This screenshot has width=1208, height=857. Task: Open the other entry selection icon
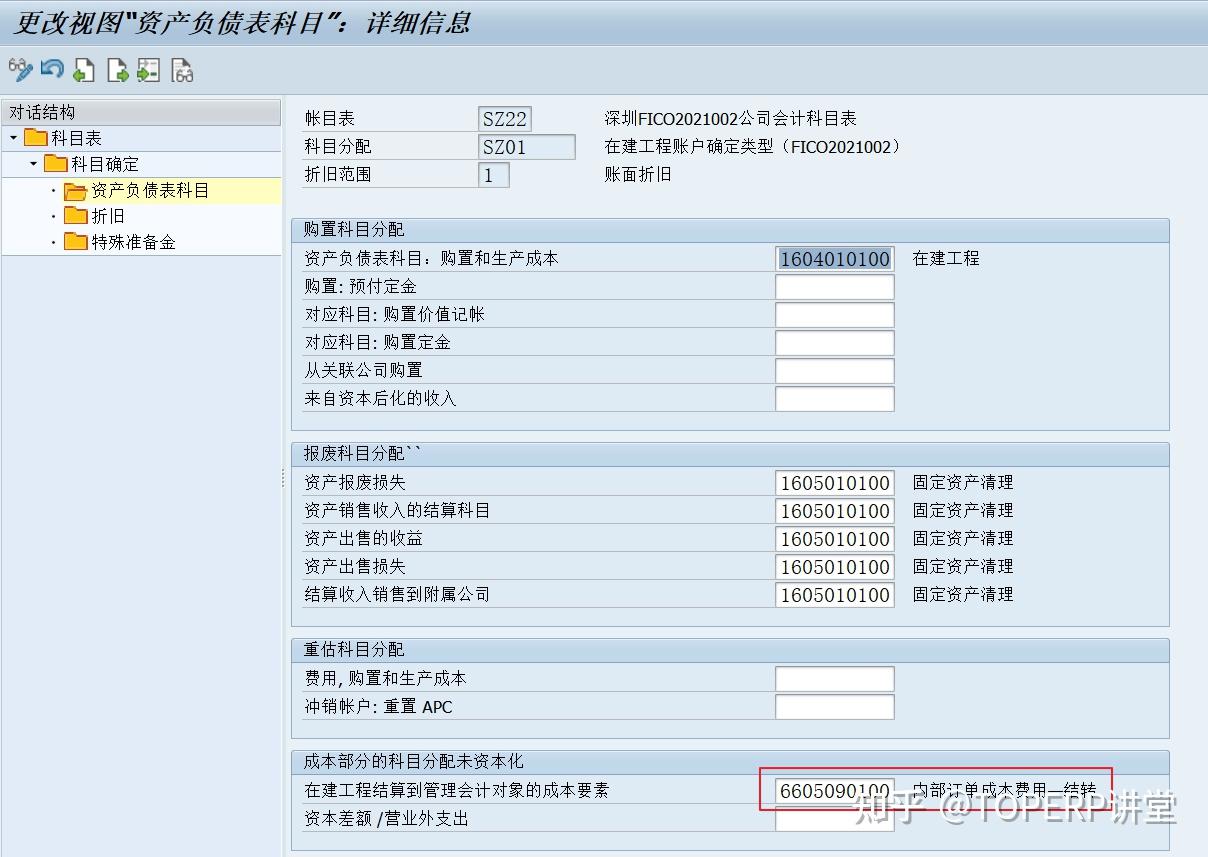(x=149, y=70)
